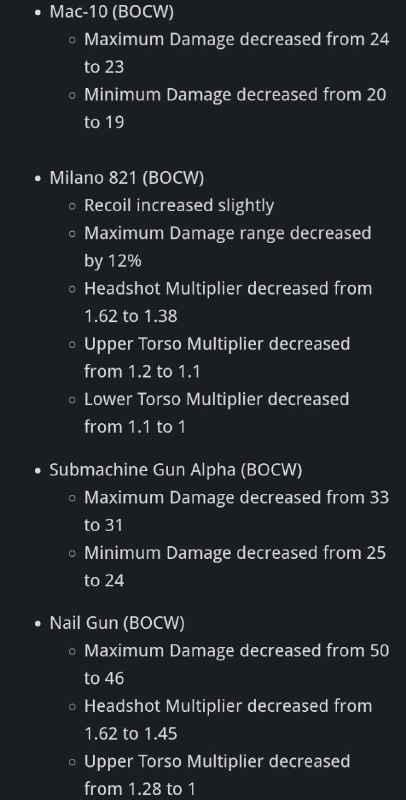Viewport: 406px width, 800px height.
Task: Click Upper Torso Multiplier 1.28 to 1
Action: pyautogui.click(x=217, y=775)
